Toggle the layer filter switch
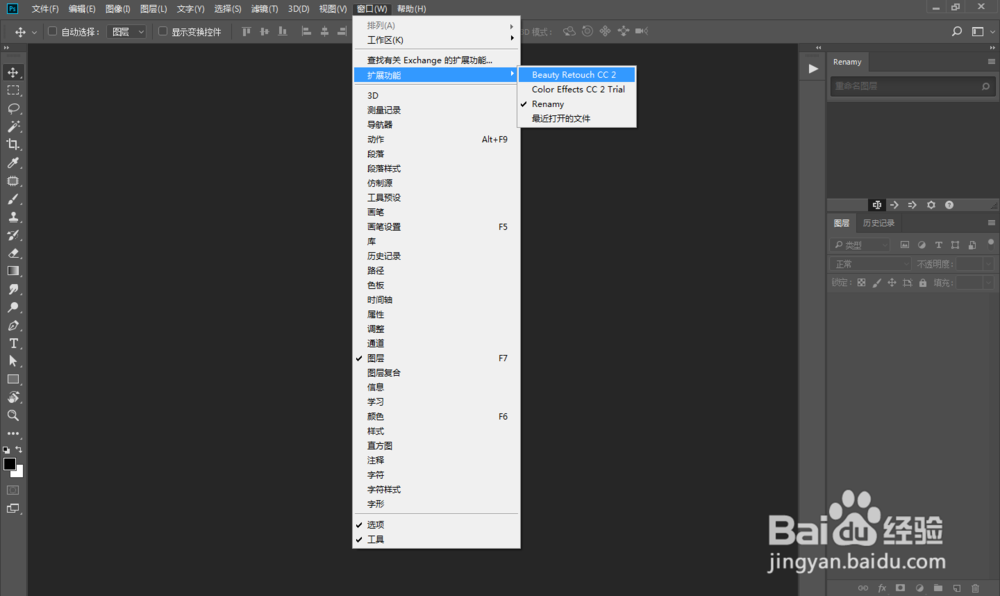Screen dimensions: 1000x596 click(990, 243)
